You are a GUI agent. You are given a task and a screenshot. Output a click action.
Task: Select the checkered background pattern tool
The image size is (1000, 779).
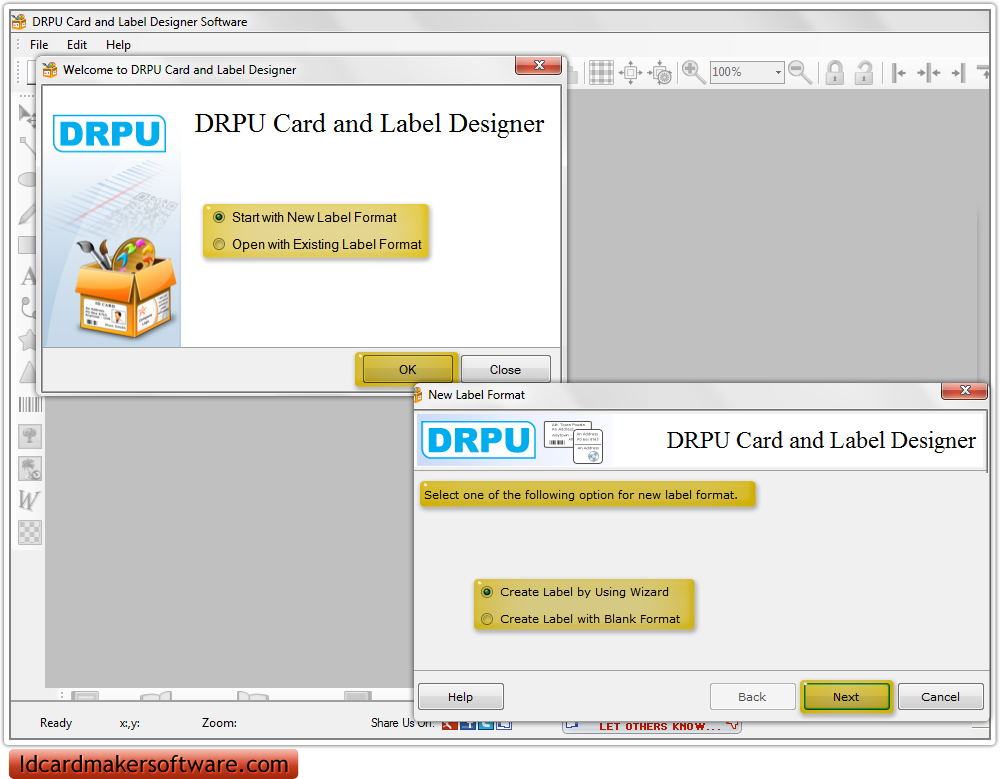[29, 532]
